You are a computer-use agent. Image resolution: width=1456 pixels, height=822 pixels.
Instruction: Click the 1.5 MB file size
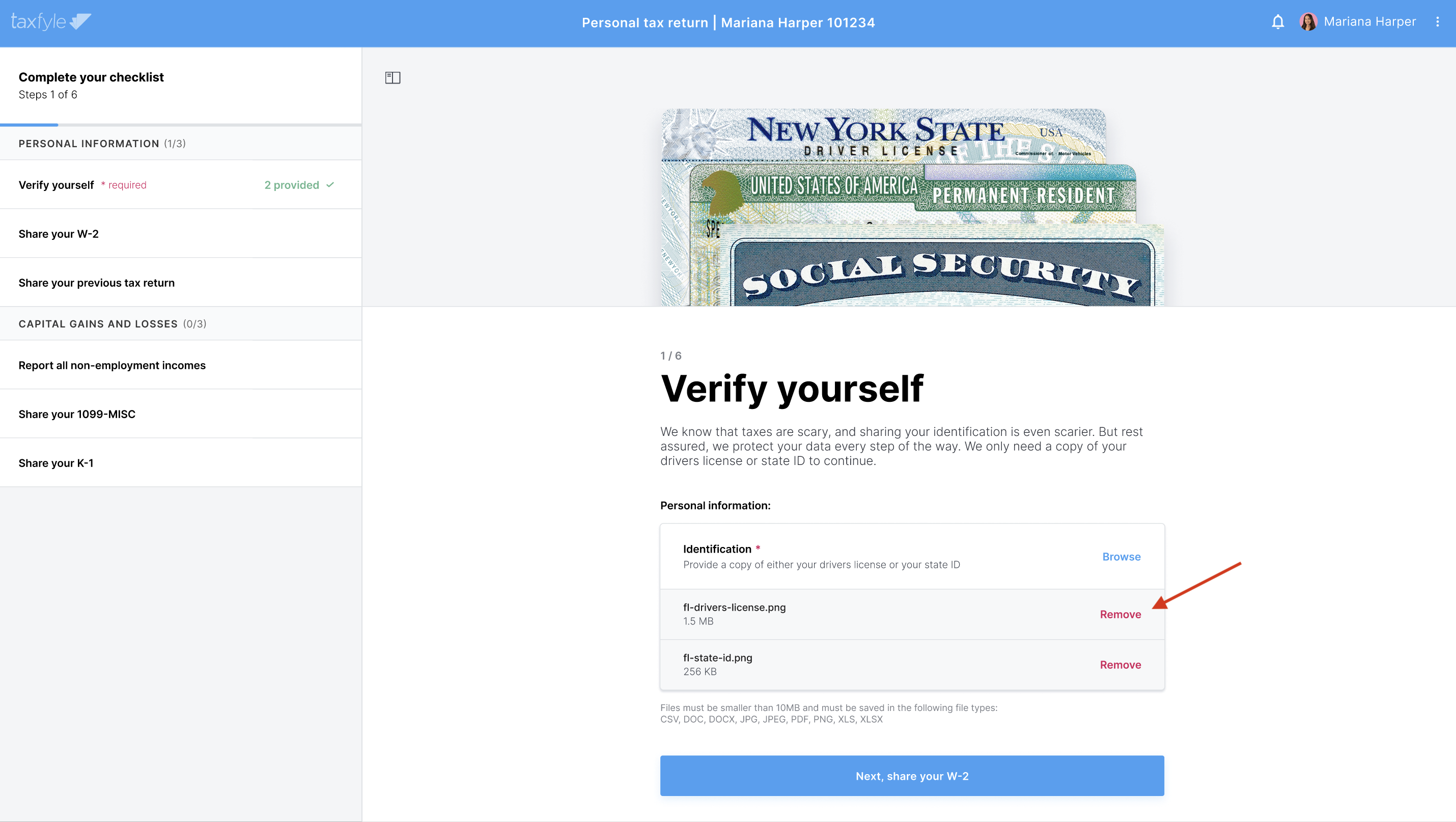[x=698, y=621]
